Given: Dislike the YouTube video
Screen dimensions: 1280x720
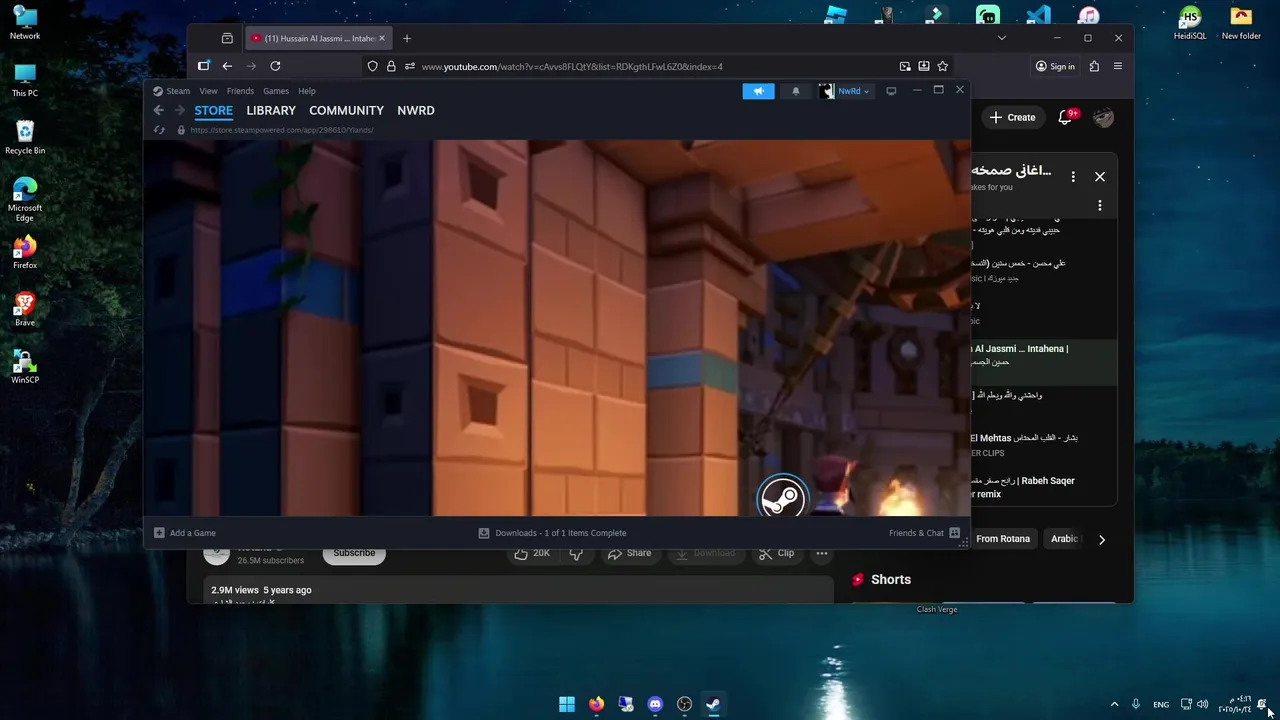Looking at the screenshot, I should click(x=576, y=553).
